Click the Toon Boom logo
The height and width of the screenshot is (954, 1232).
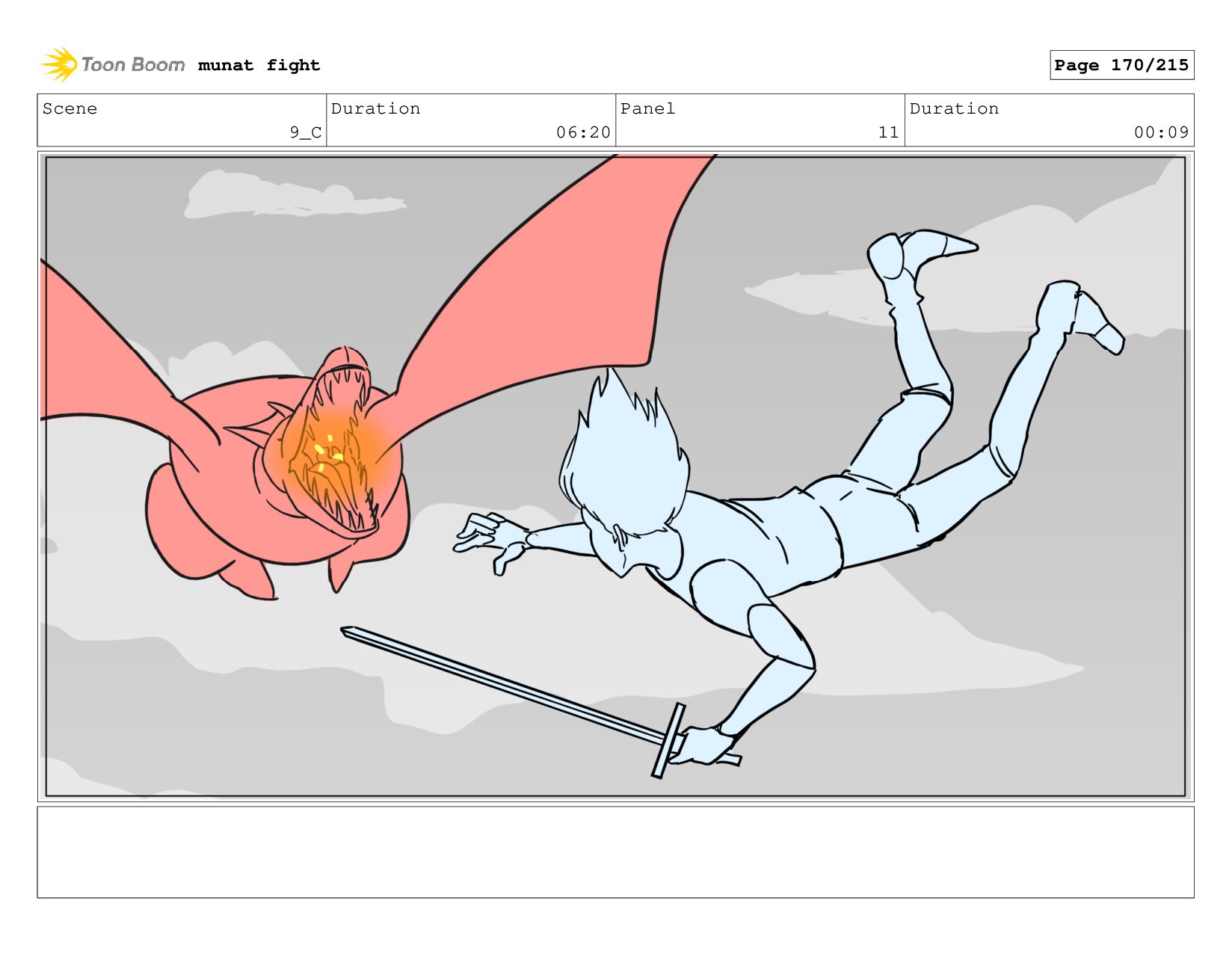tap(113, 65)
